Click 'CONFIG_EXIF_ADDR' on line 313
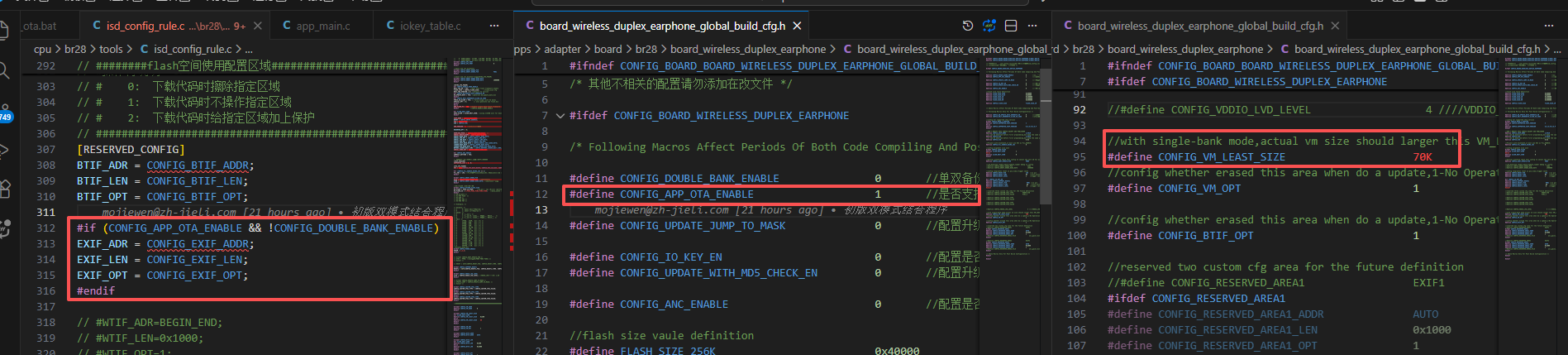1568x355 pixels. [198, 244]
